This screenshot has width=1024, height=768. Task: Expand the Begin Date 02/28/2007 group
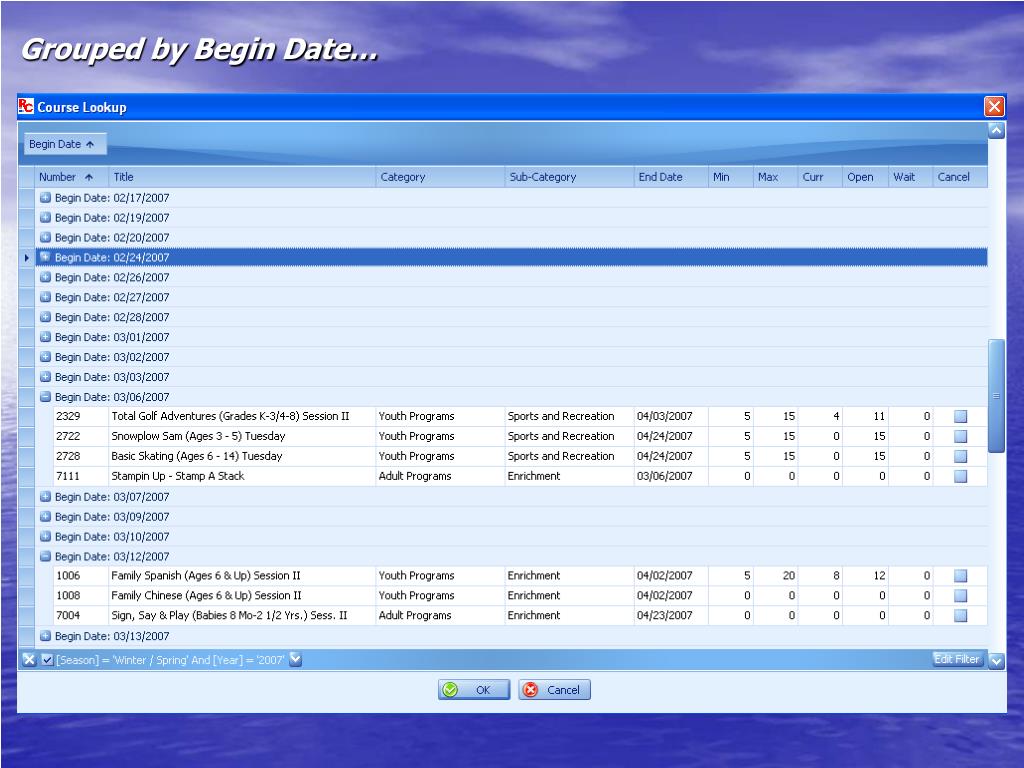pos(45,317)
